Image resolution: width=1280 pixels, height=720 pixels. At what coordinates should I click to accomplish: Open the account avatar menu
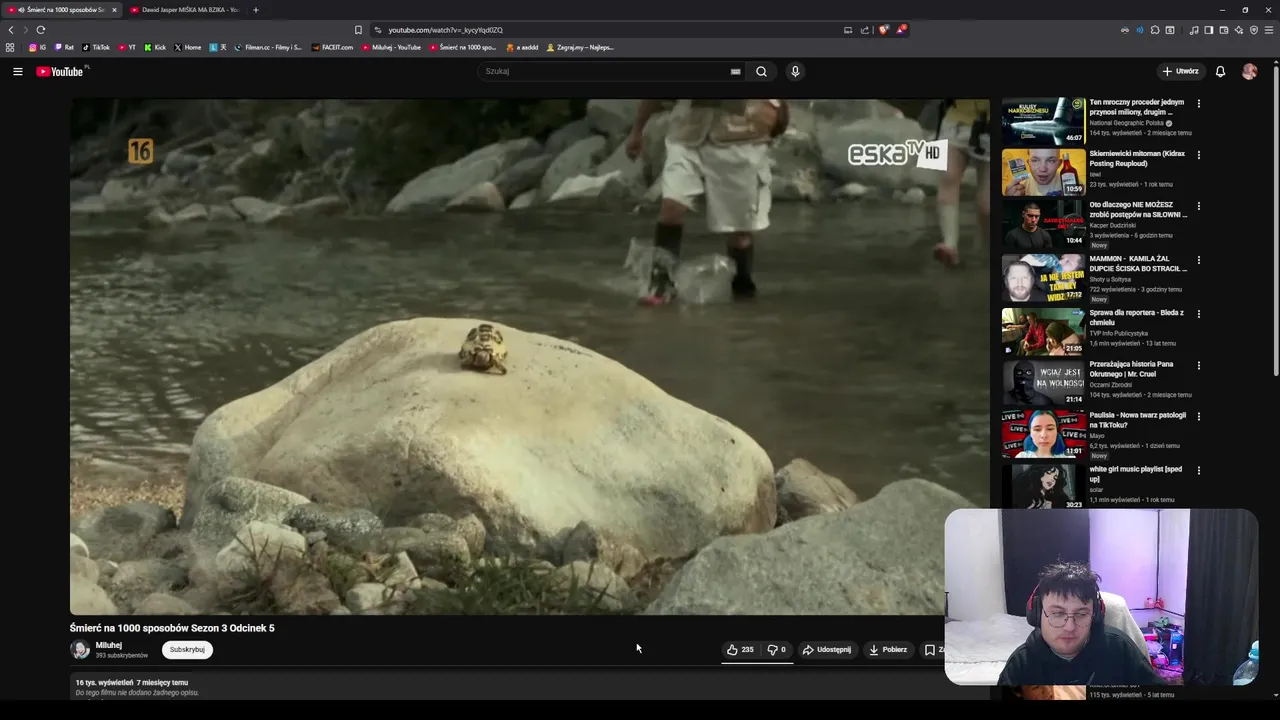coord(1249,71)
